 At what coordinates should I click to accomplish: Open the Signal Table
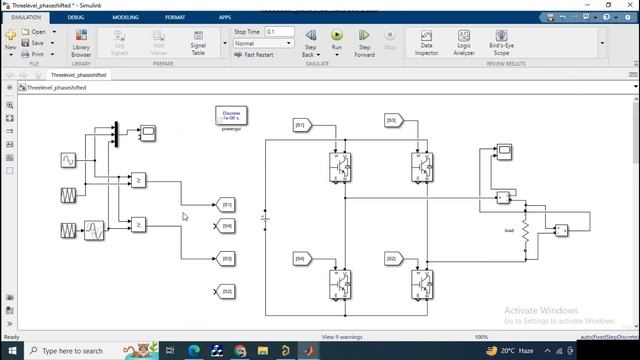coord(198,43)
